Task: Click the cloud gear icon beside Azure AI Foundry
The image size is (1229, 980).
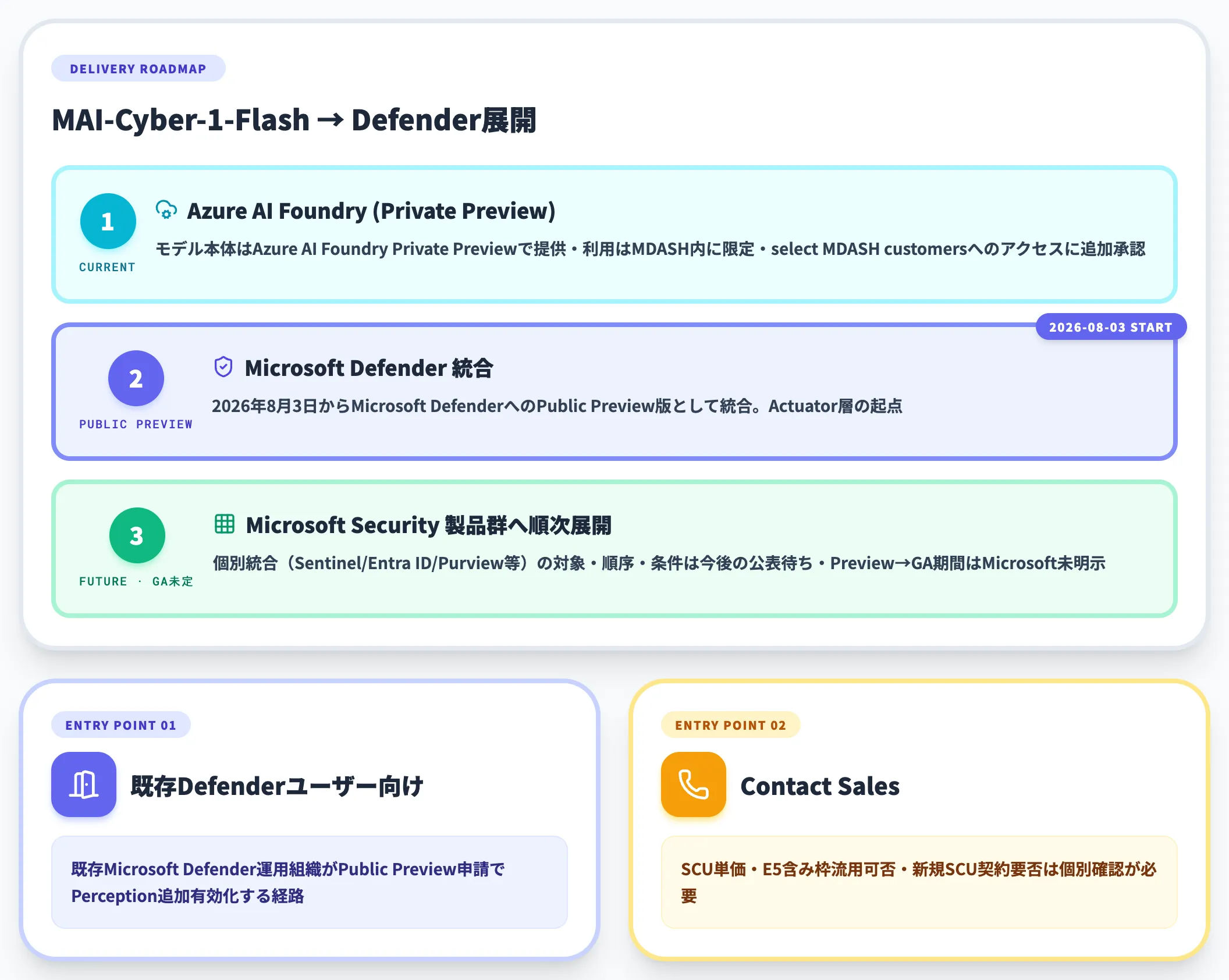Action: point(166,210)
